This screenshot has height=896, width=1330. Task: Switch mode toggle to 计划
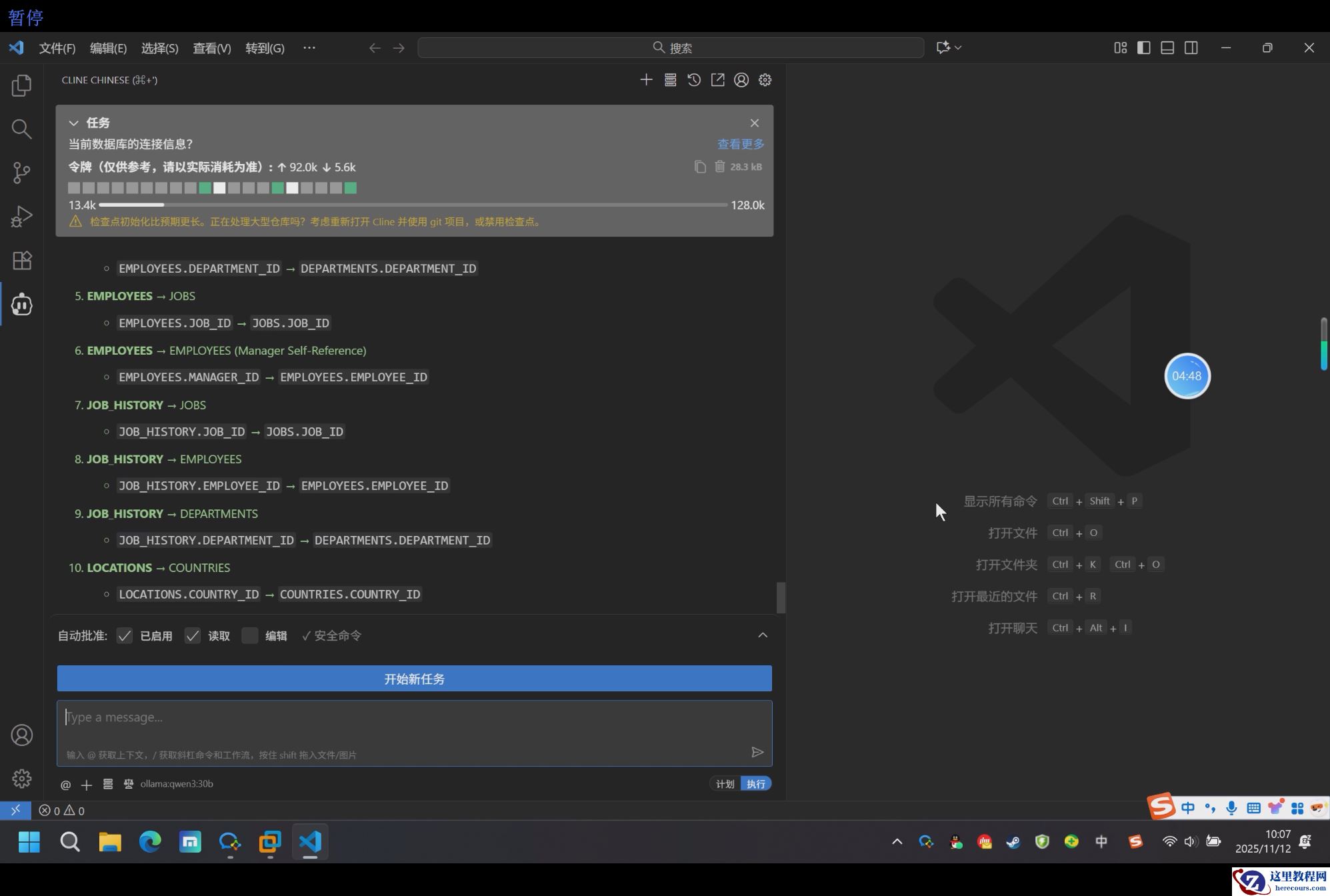tap(725, 784)
